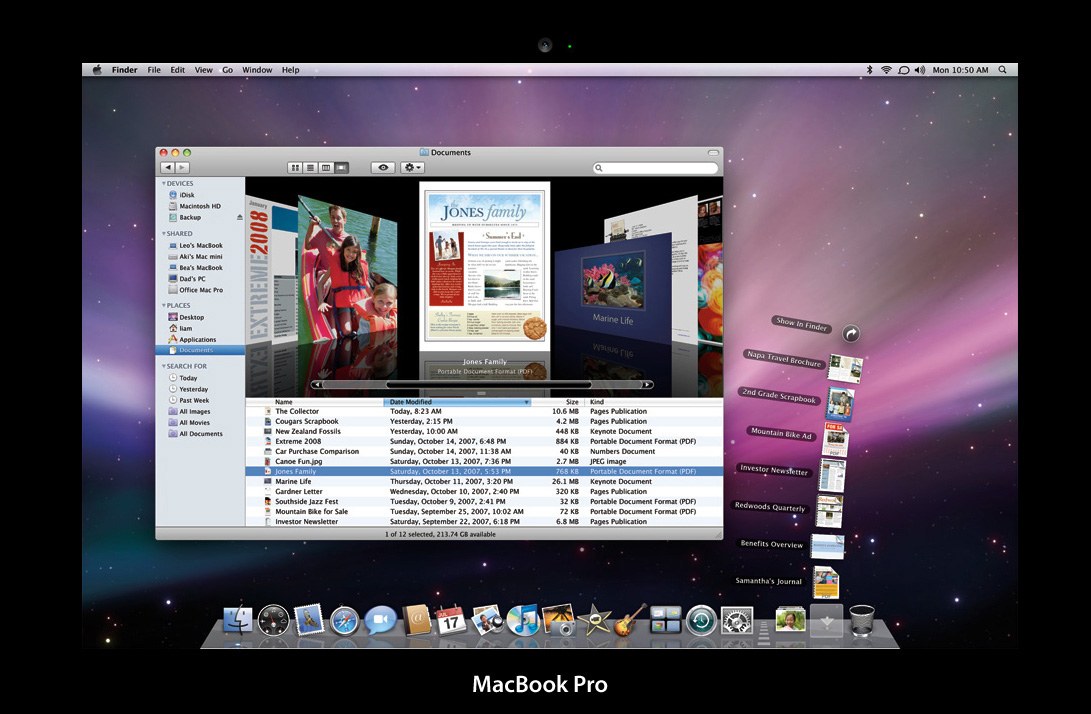This screenshot has width=1091, height=714.
Task: Reverse sort using Date Modified column header
Action: [457, 402]
